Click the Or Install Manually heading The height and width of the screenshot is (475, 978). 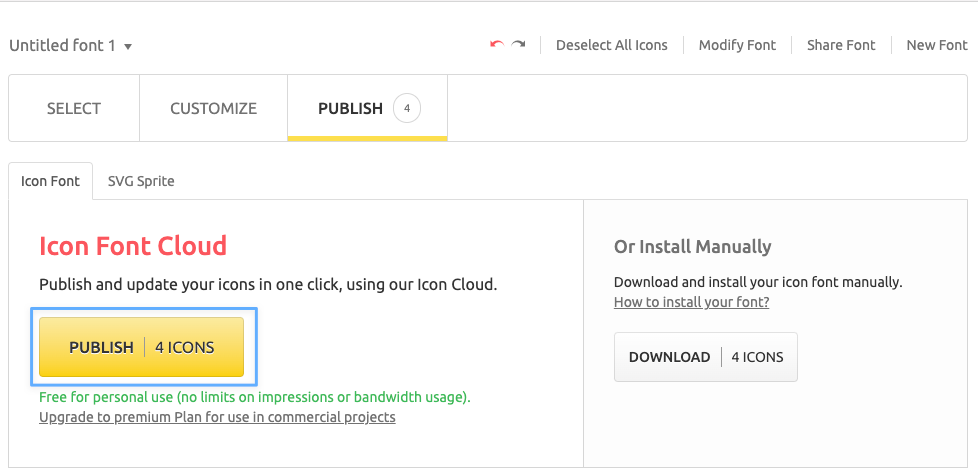692,247
